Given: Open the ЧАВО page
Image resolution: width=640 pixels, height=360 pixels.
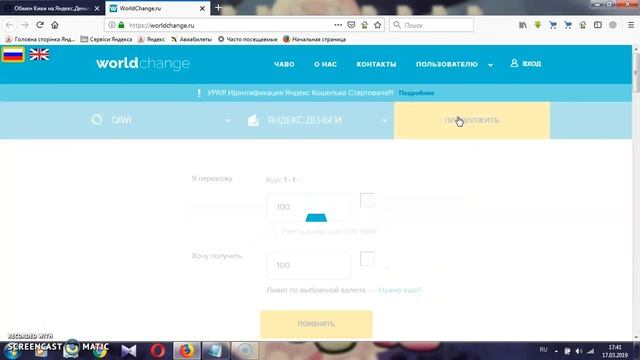Looking at the screenshot, I should coord(284,64).
